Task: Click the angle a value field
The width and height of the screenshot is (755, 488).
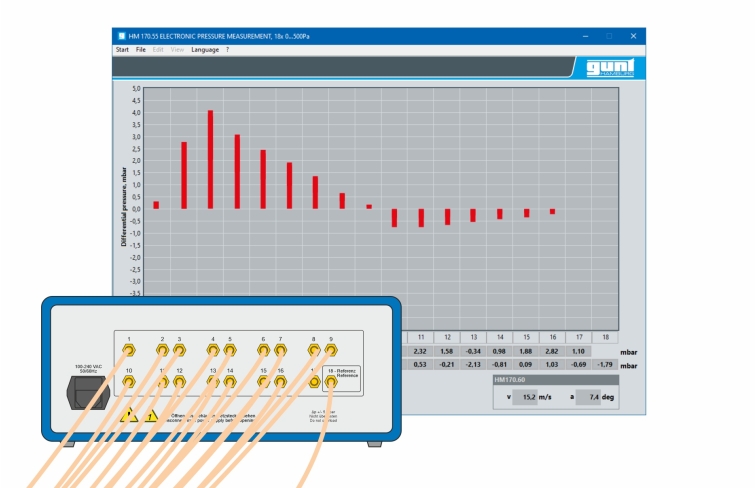Action: point(589,397)
